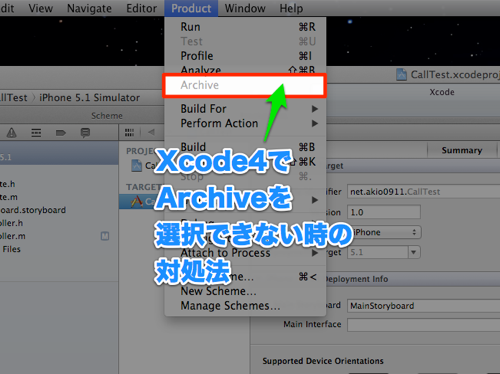The image size is (500, 374).
Task: Select the oard.storyboard file
Action: (x=33, y=210)
